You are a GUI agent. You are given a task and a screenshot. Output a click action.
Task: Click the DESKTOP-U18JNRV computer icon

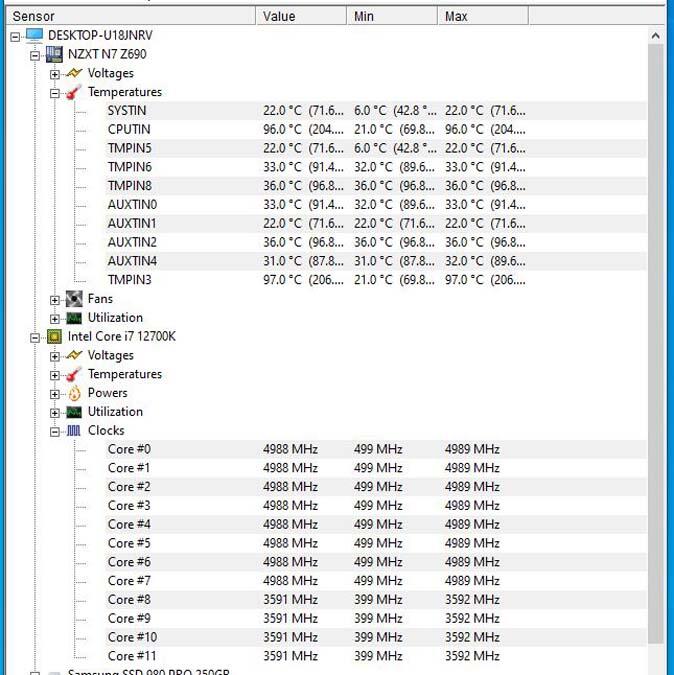click(34, 35)
